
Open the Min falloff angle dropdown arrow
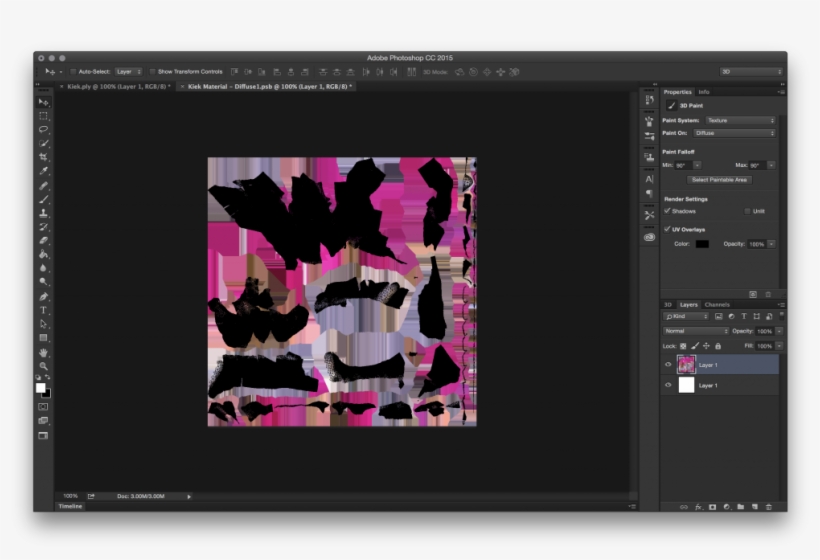pyautogui.click(x=697, y=165)
